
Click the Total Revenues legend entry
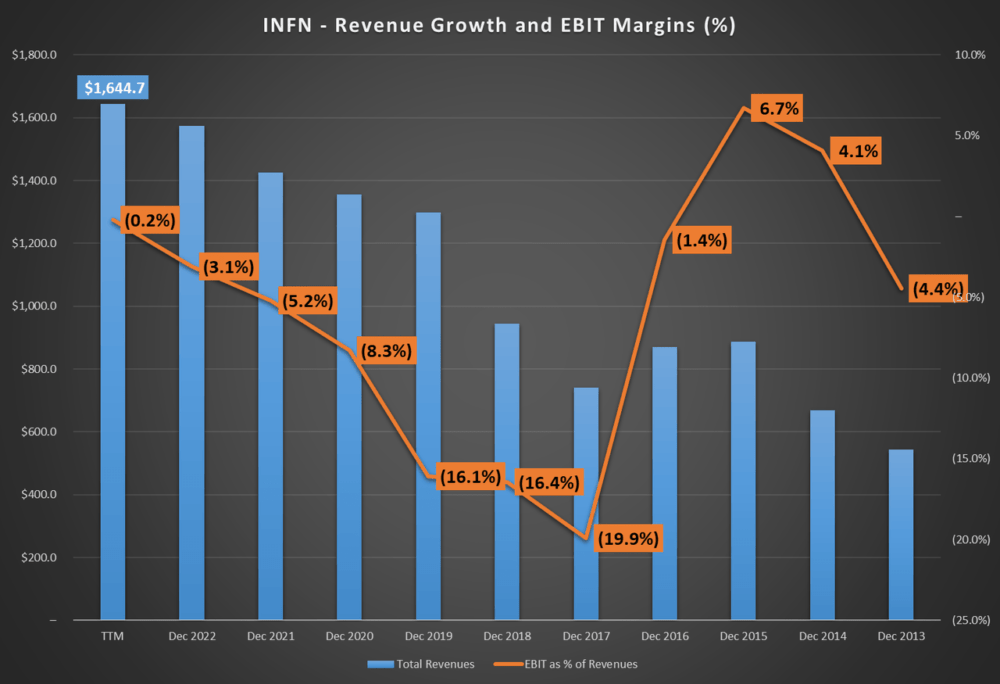coord(421,664)
